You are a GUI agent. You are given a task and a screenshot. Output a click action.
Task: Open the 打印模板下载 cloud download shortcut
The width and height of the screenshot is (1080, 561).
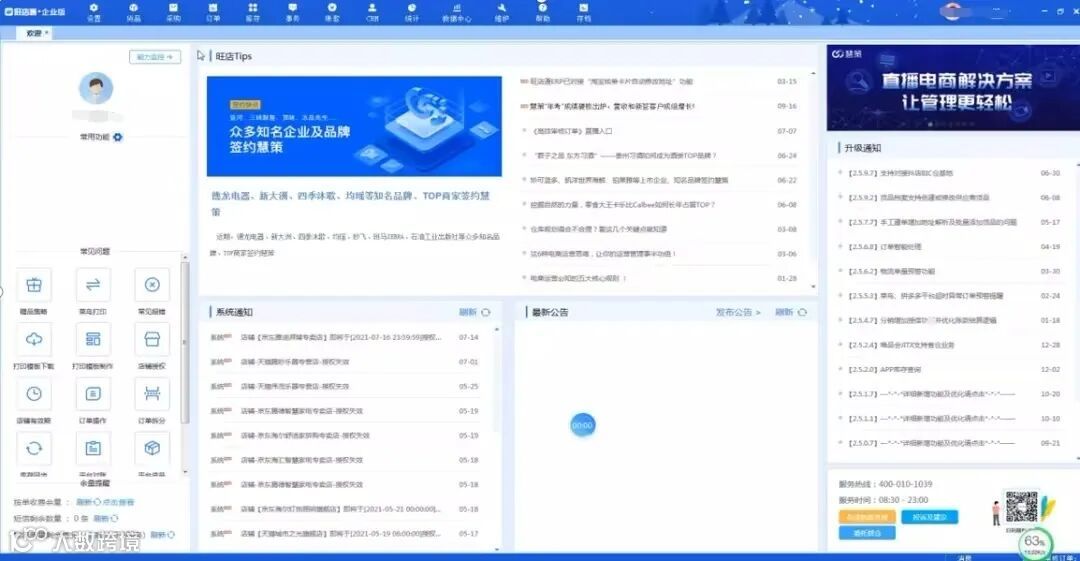[34, 339]
